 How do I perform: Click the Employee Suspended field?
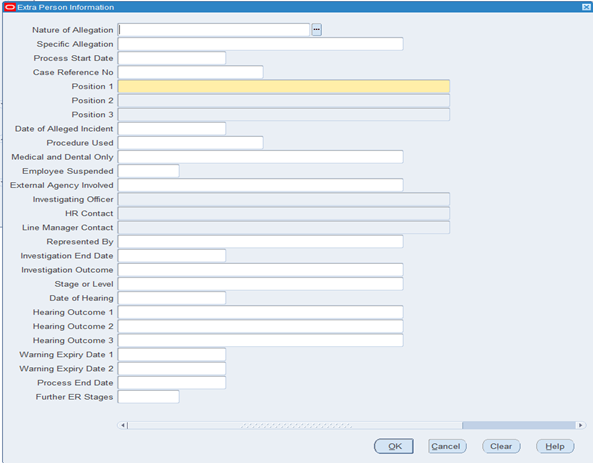pyautogui.click(x=148, y=171)
